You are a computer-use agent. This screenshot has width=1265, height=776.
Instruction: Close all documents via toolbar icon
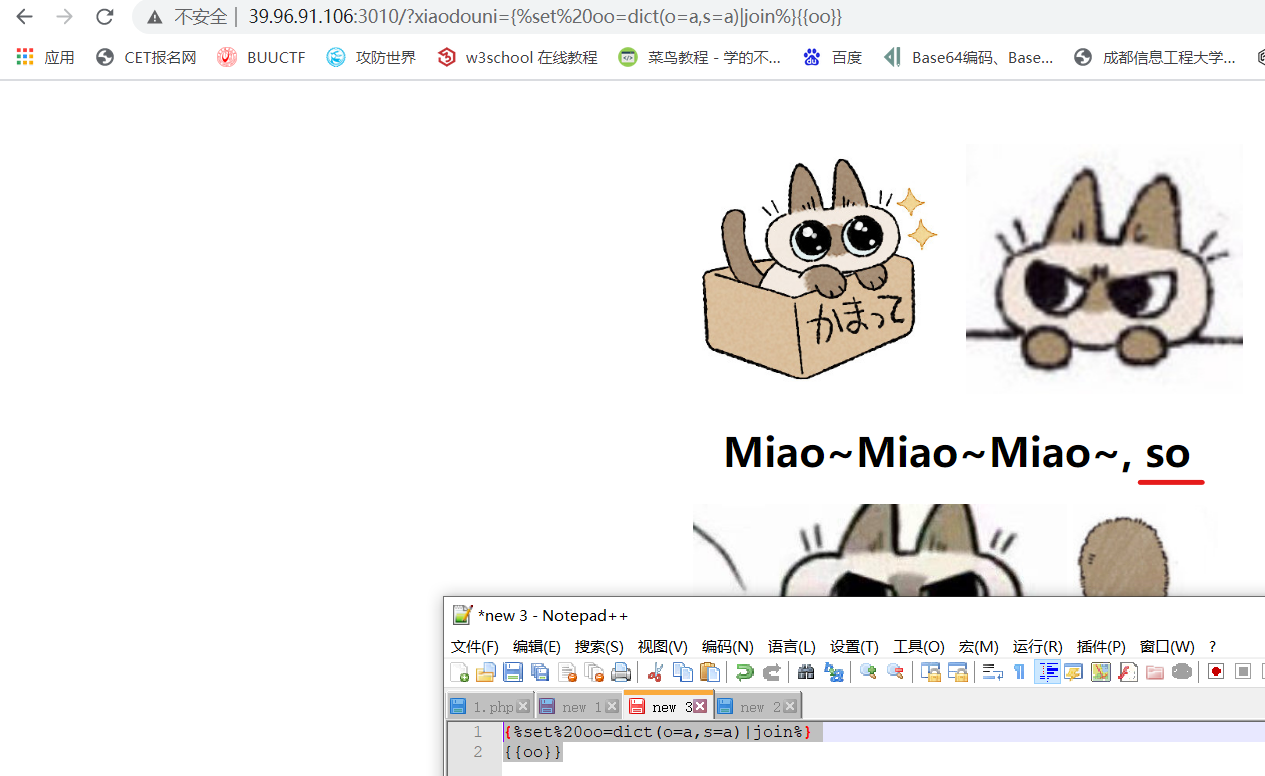pyautogui.click(x=594, y=672)
